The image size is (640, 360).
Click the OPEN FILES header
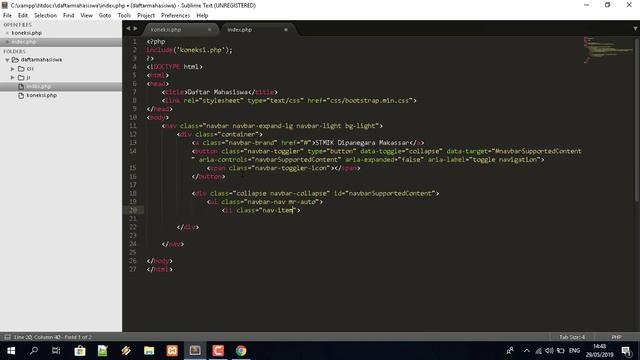click(x=18, y=25)
